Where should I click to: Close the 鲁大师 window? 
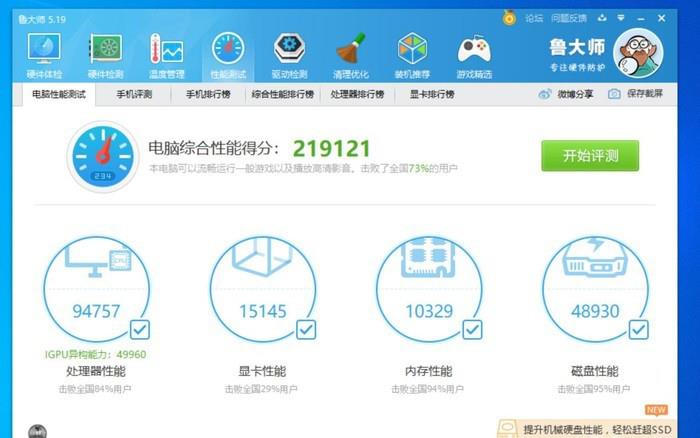pos(662,18)
